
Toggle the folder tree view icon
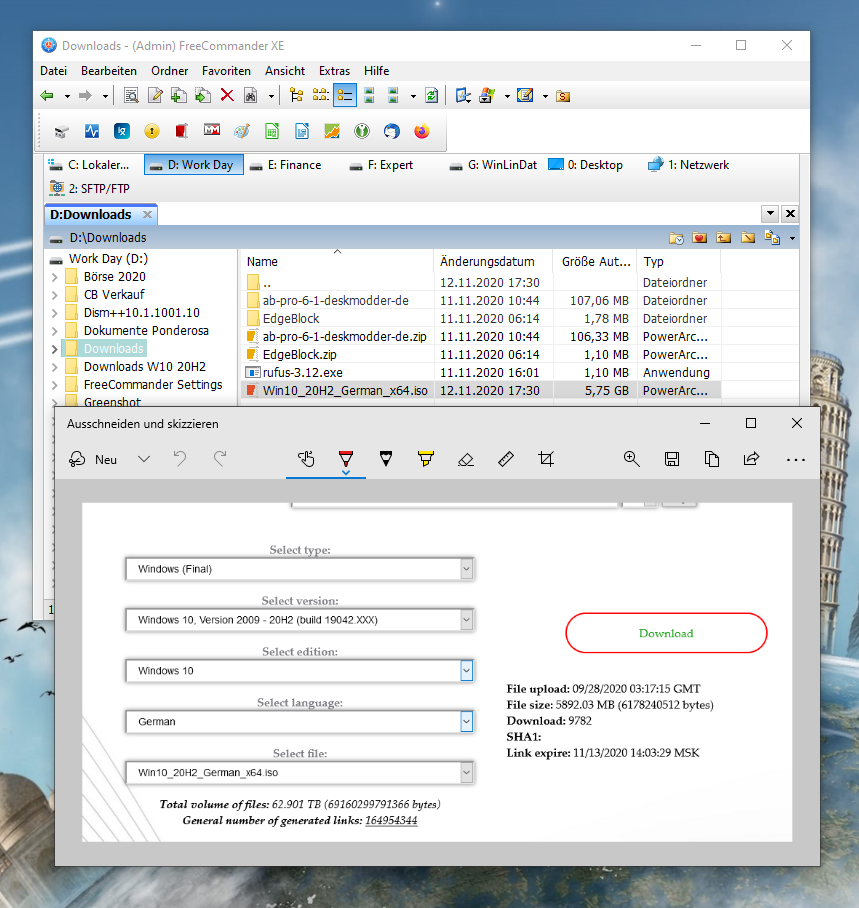(x=297, y=96)
